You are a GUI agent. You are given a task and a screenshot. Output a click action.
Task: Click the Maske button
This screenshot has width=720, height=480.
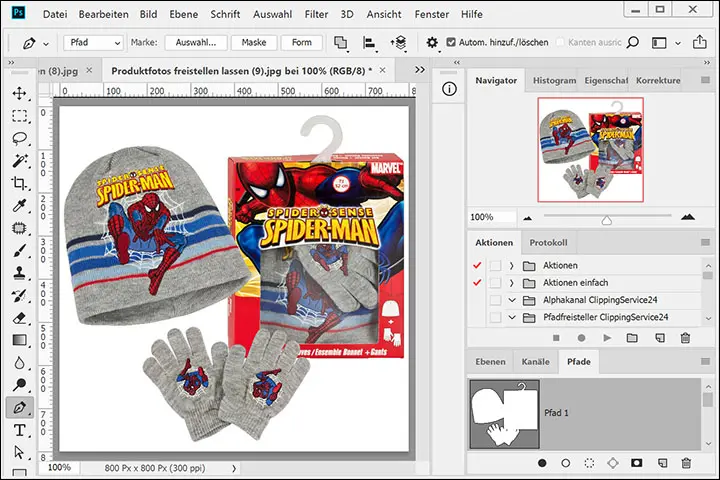(254, 43)
